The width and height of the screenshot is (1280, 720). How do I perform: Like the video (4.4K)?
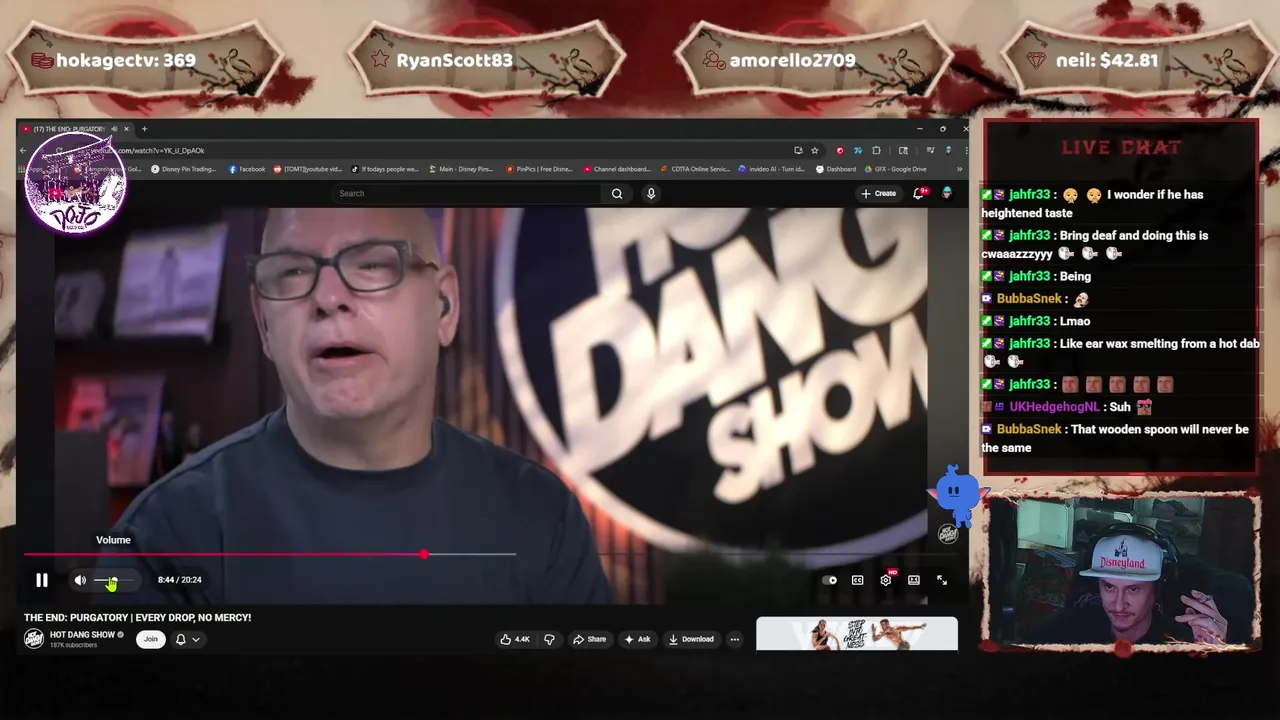515,639
